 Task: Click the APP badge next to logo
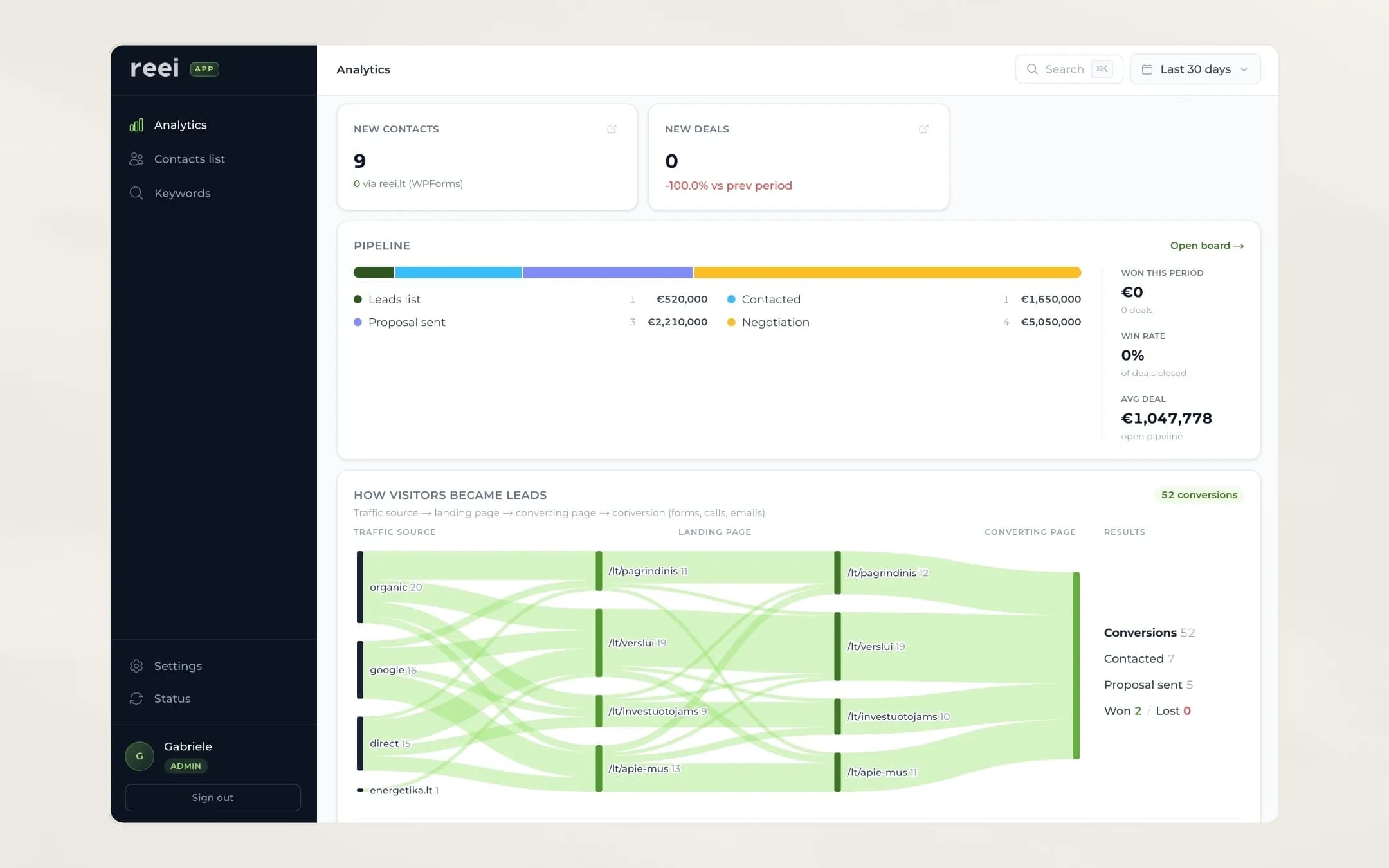(204, 69)
